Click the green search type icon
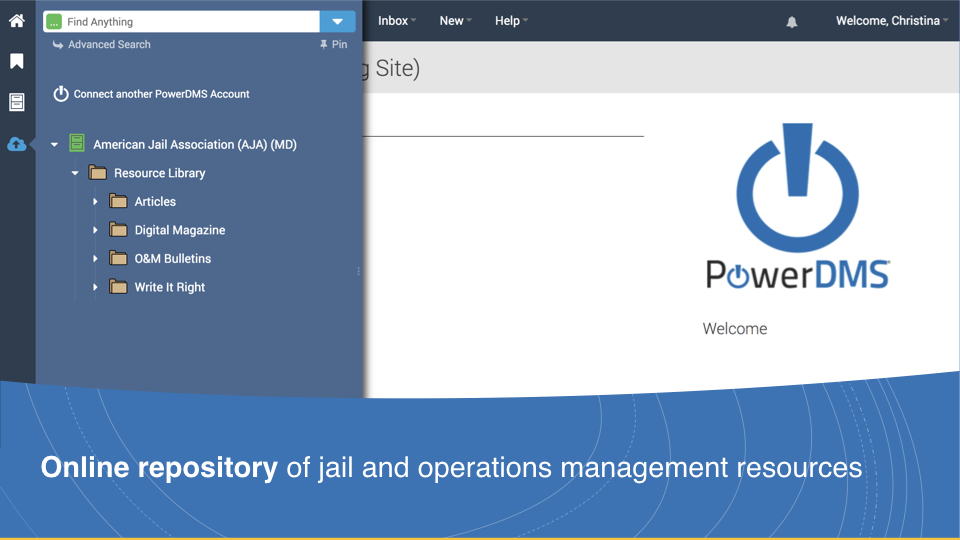Viewport: 960px width, 540px height. (x=54, y=21)
